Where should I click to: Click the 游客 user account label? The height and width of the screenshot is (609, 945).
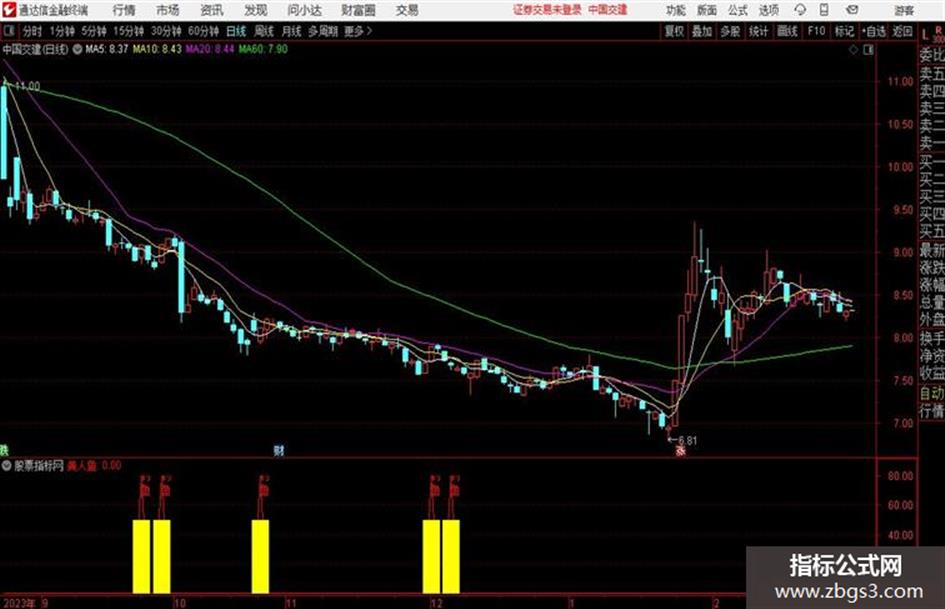point(903,10)
